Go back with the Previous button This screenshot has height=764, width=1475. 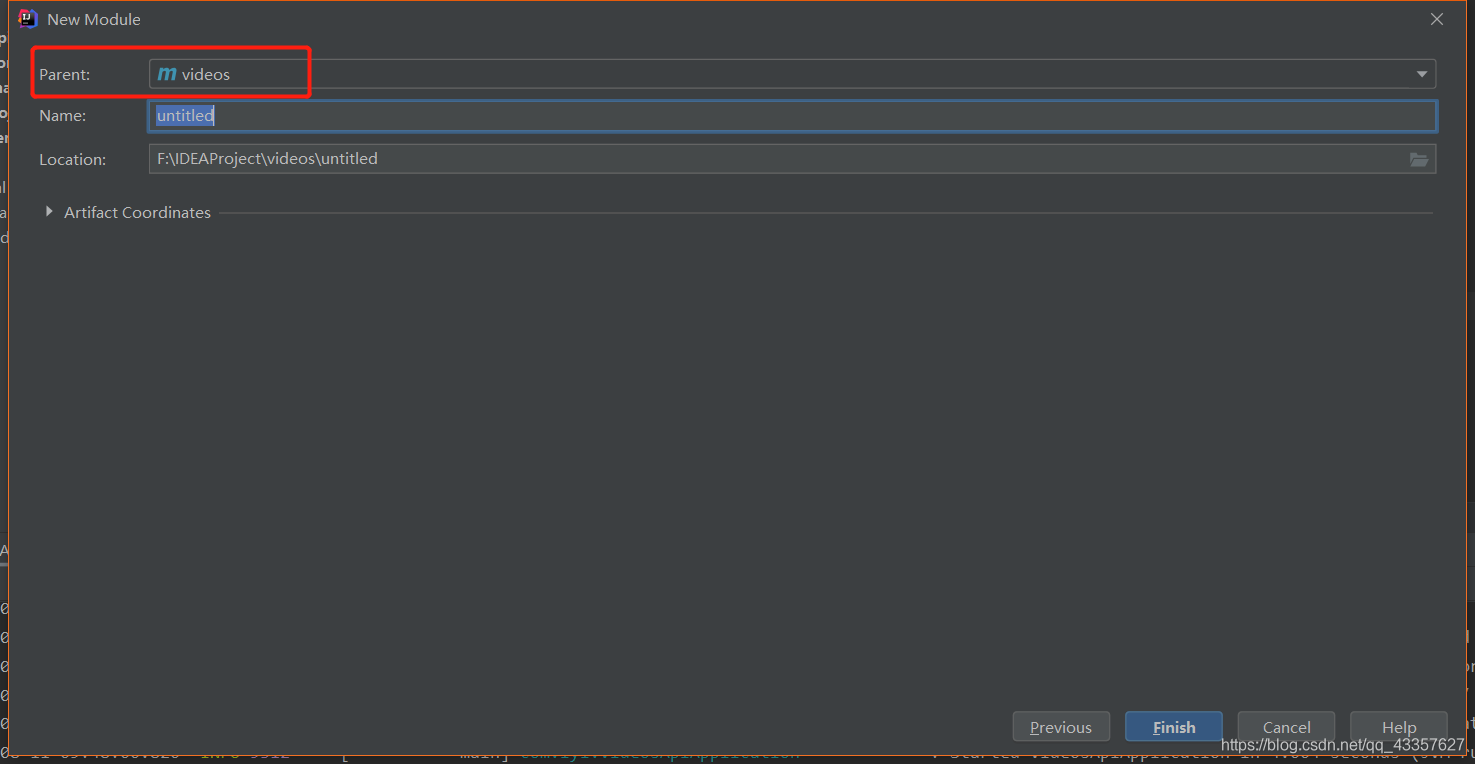click(1061, 727)
